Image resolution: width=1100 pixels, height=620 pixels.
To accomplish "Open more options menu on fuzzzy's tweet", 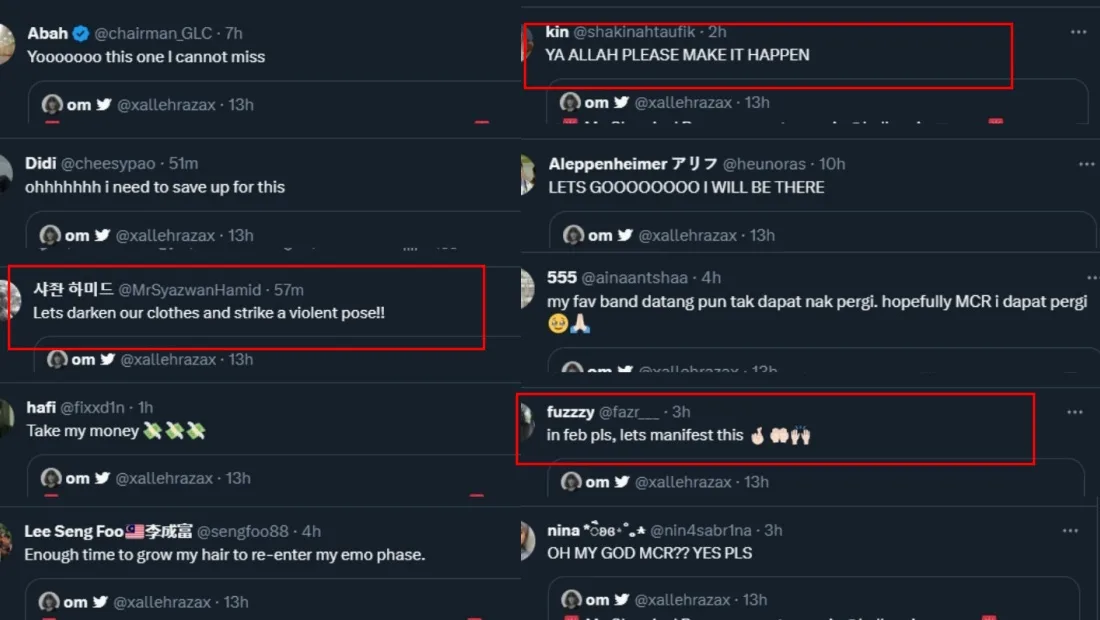I will click(1074, 412).
